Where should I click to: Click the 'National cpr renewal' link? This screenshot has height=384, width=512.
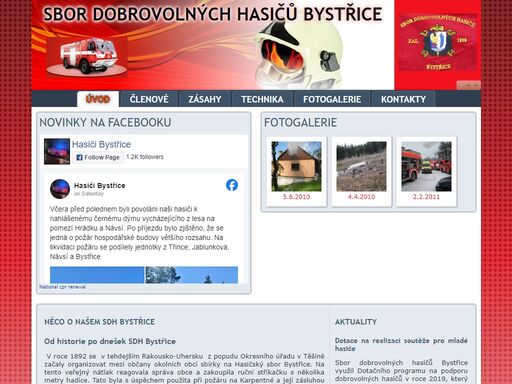(x=63, y=287)
